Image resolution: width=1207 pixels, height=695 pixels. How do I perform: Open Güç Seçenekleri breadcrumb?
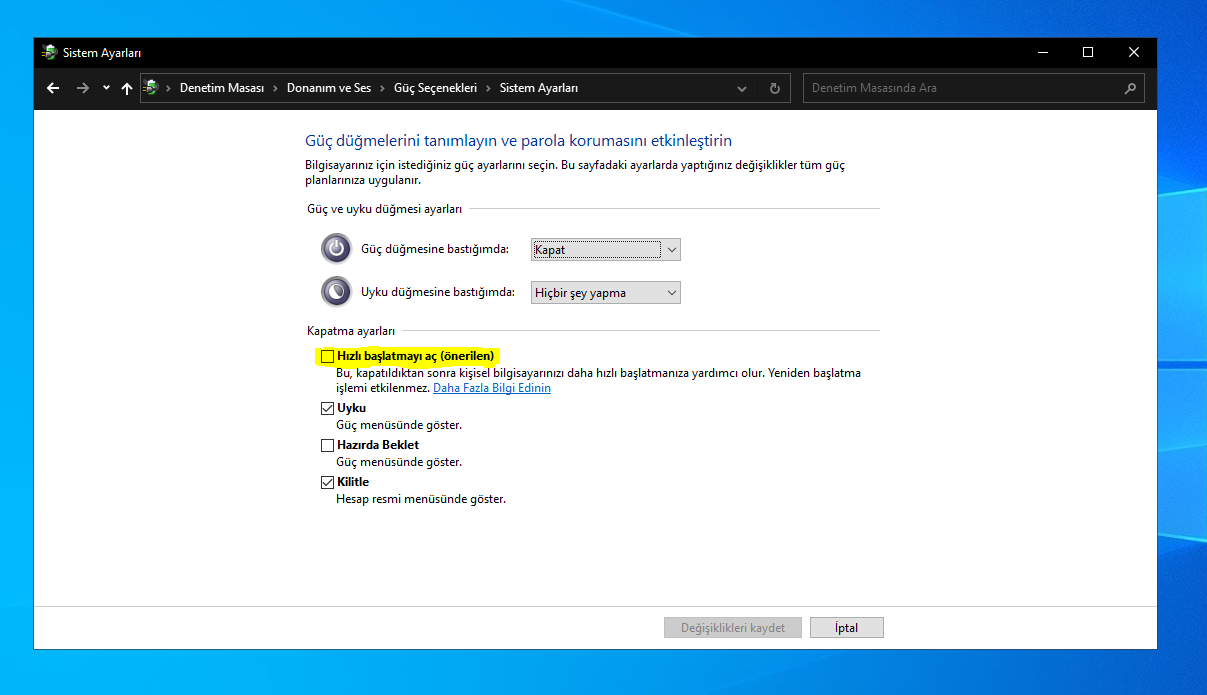435,88
